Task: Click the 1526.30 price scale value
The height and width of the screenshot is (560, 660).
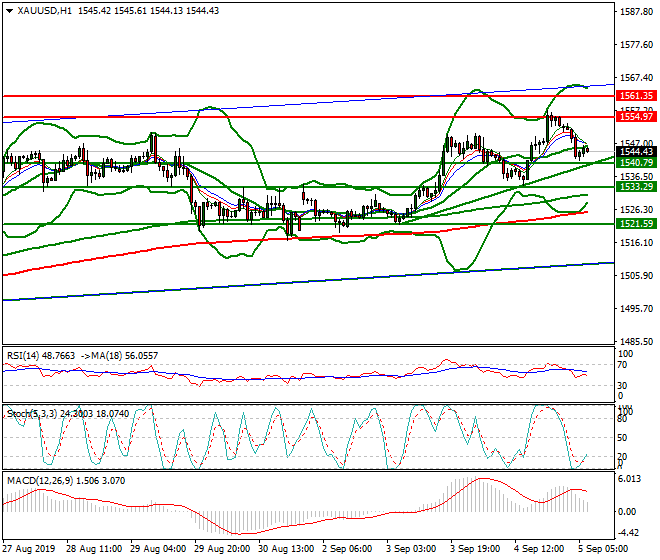Action: point(636,209)
